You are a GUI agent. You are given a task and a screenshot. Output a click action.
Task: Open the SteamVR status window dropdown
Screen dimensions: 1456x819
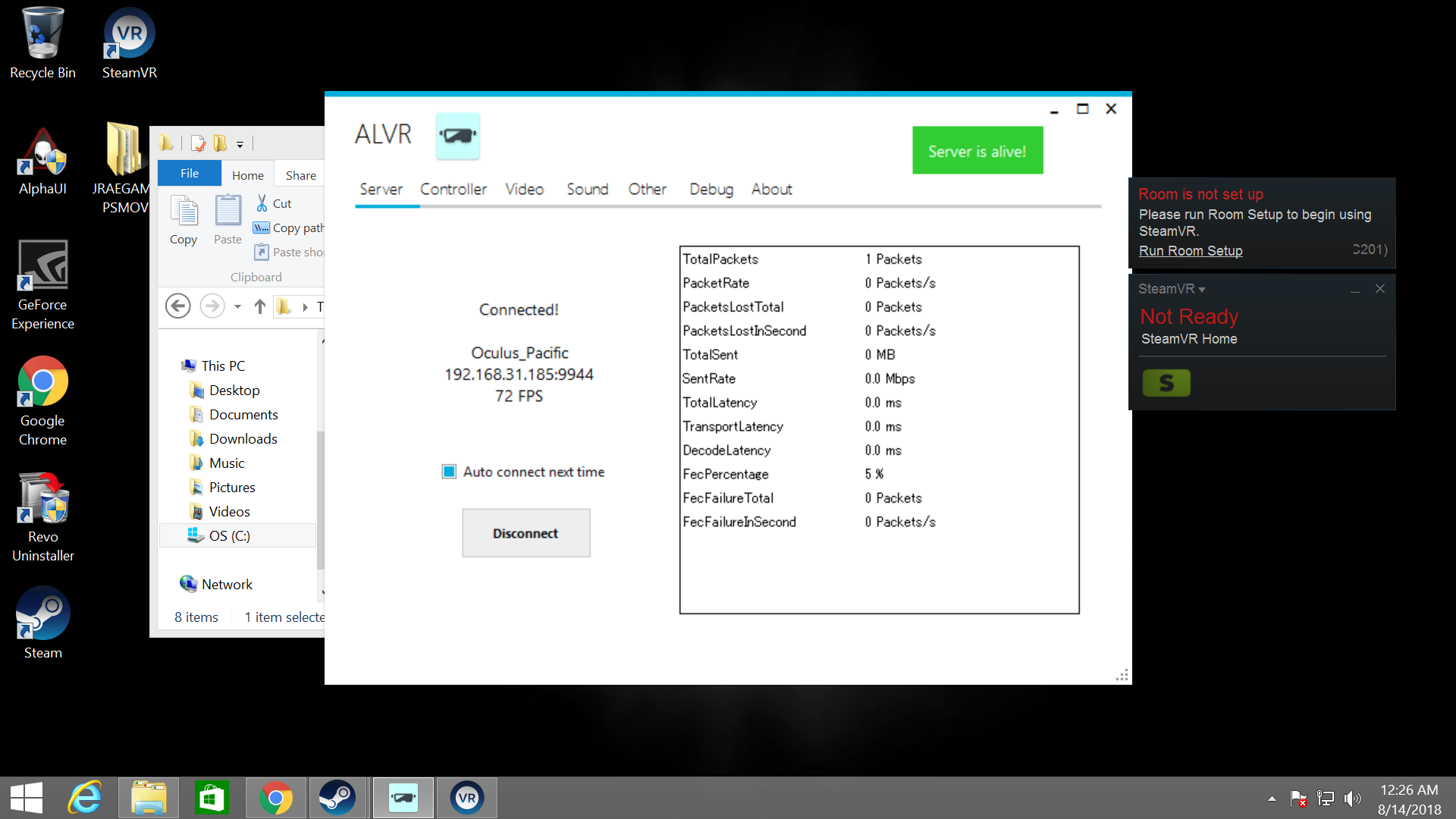point(1202,289)
